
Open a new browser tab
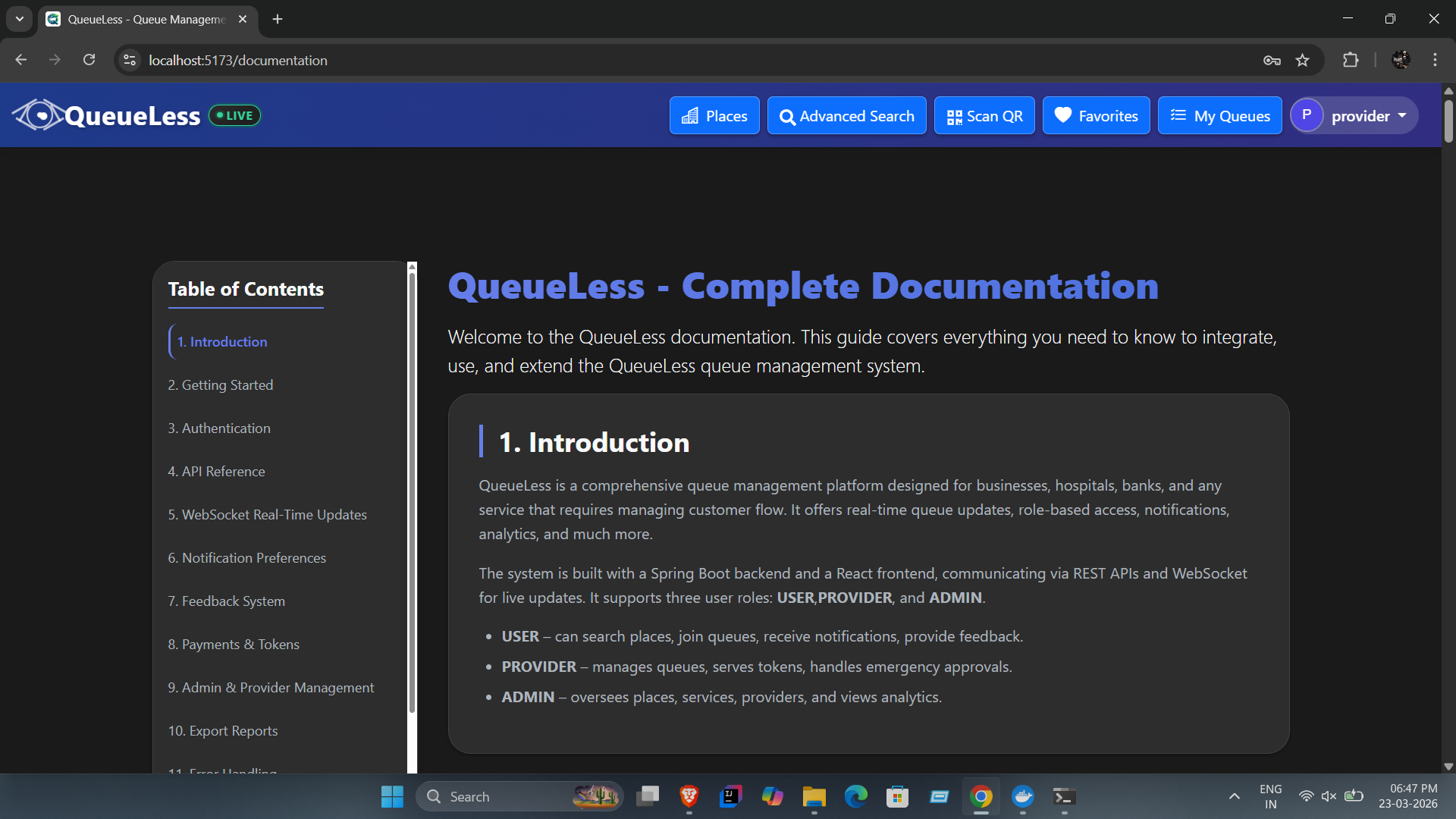(x=278, y=19)
